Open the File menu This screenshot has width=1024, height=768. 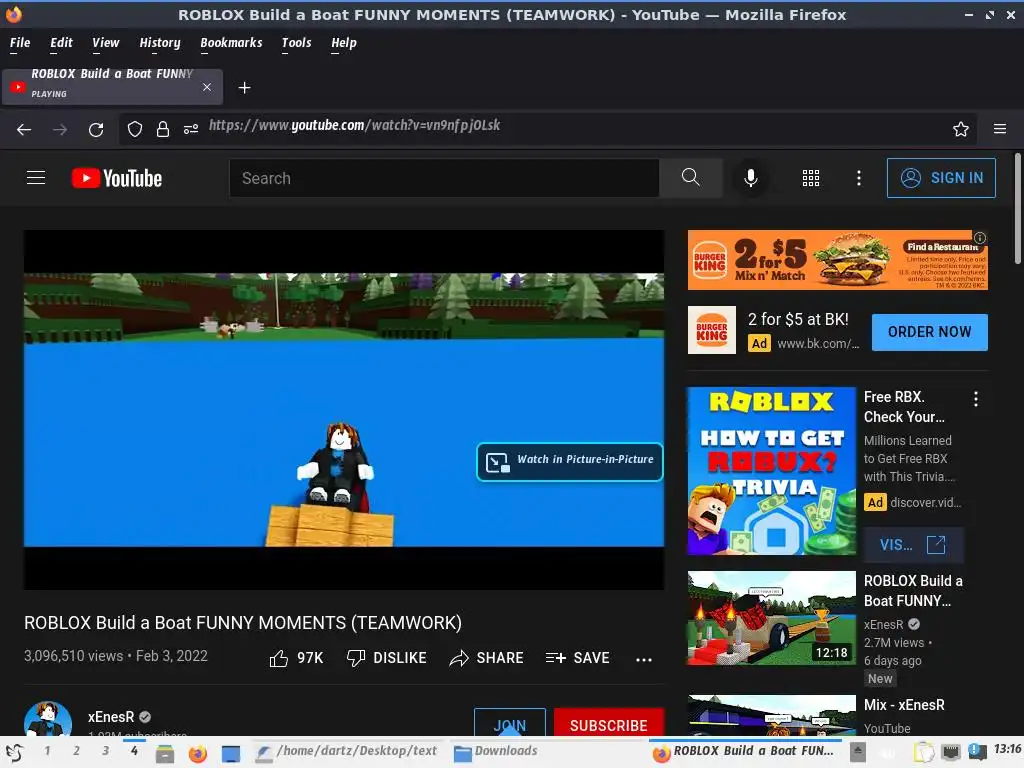(20, 43)
